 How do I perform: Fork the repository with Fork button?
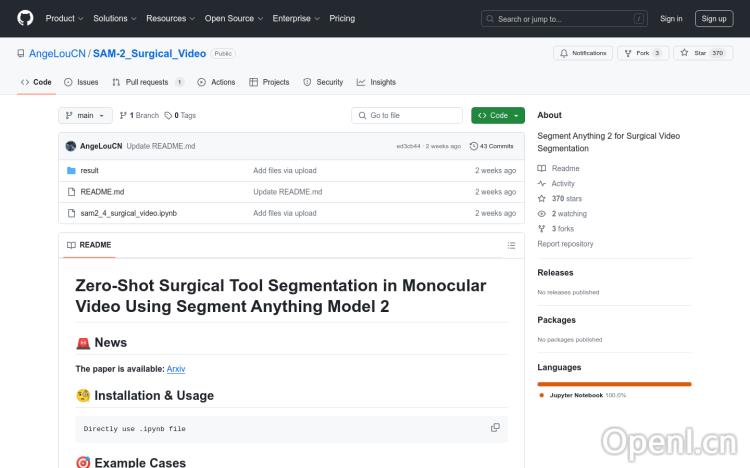pos(643,53)
